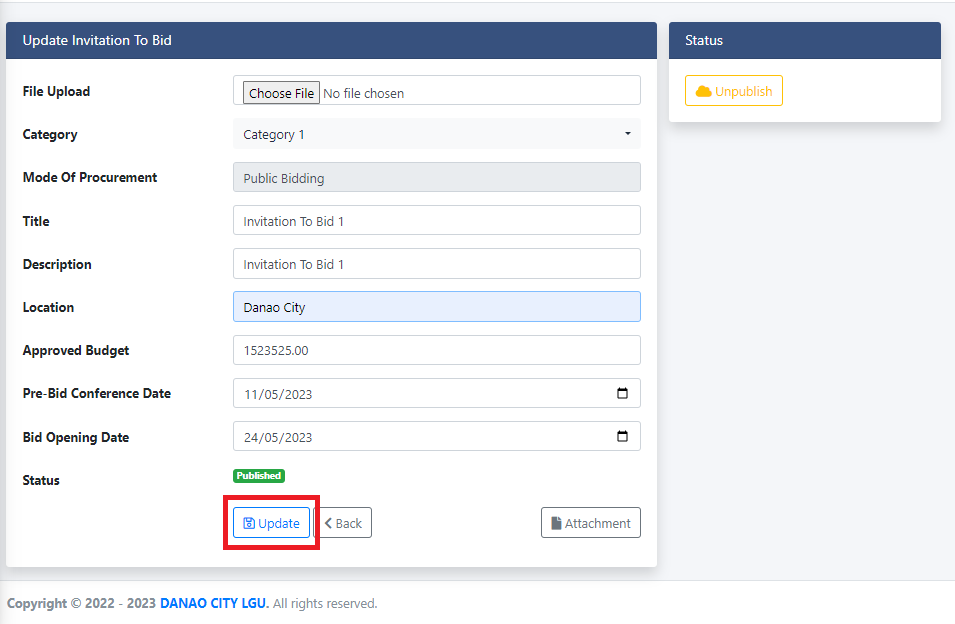Image resolution: width=955 pixels, height=624 pixels.
Task: Click the Choose File button
Action: point(281,93)
